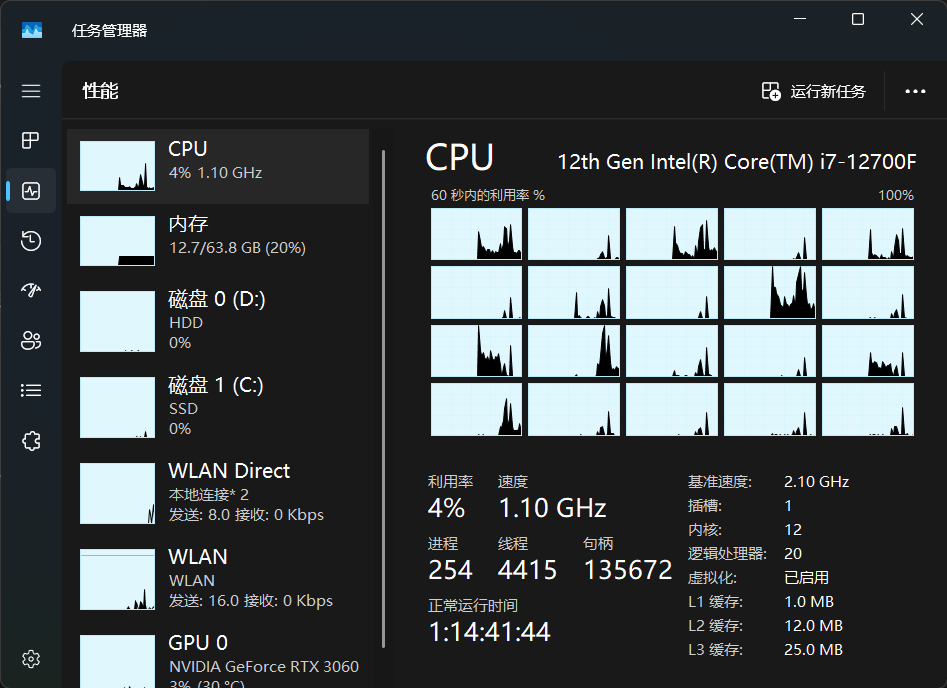Click the L3 缓存 25.0 MB value
This screenshot has width=947, height=688.
tap(814, 649)
